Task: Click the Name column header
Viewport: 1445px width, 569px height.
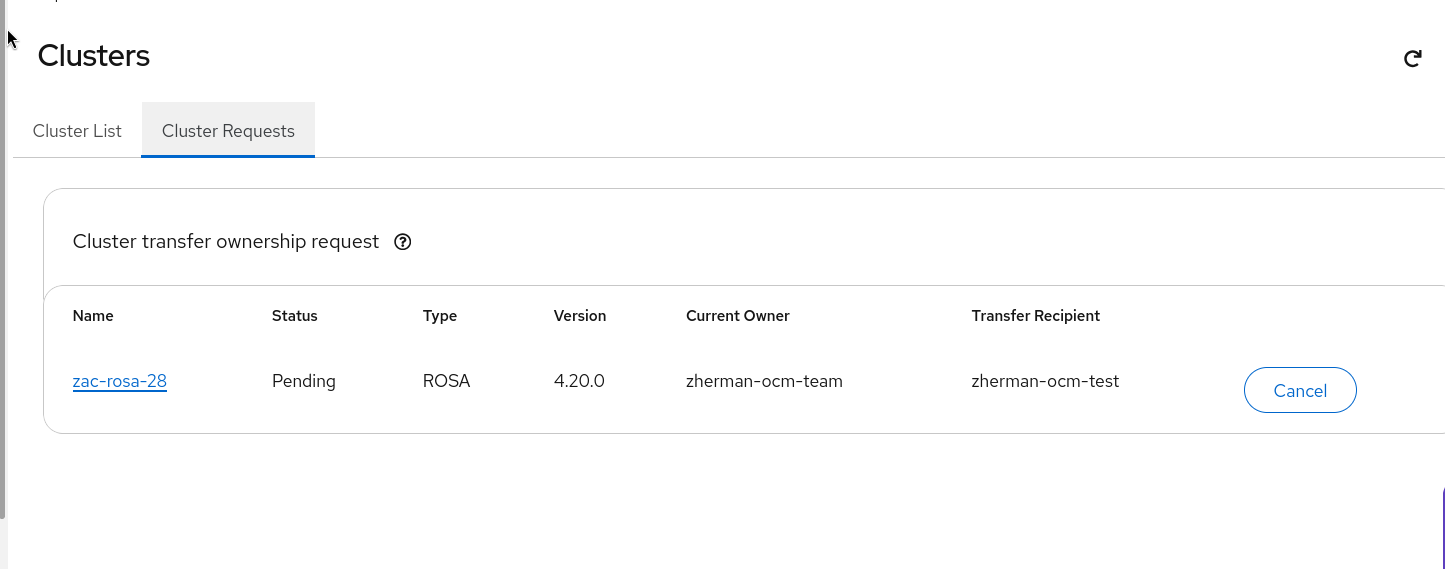Action: click(93, 316)
